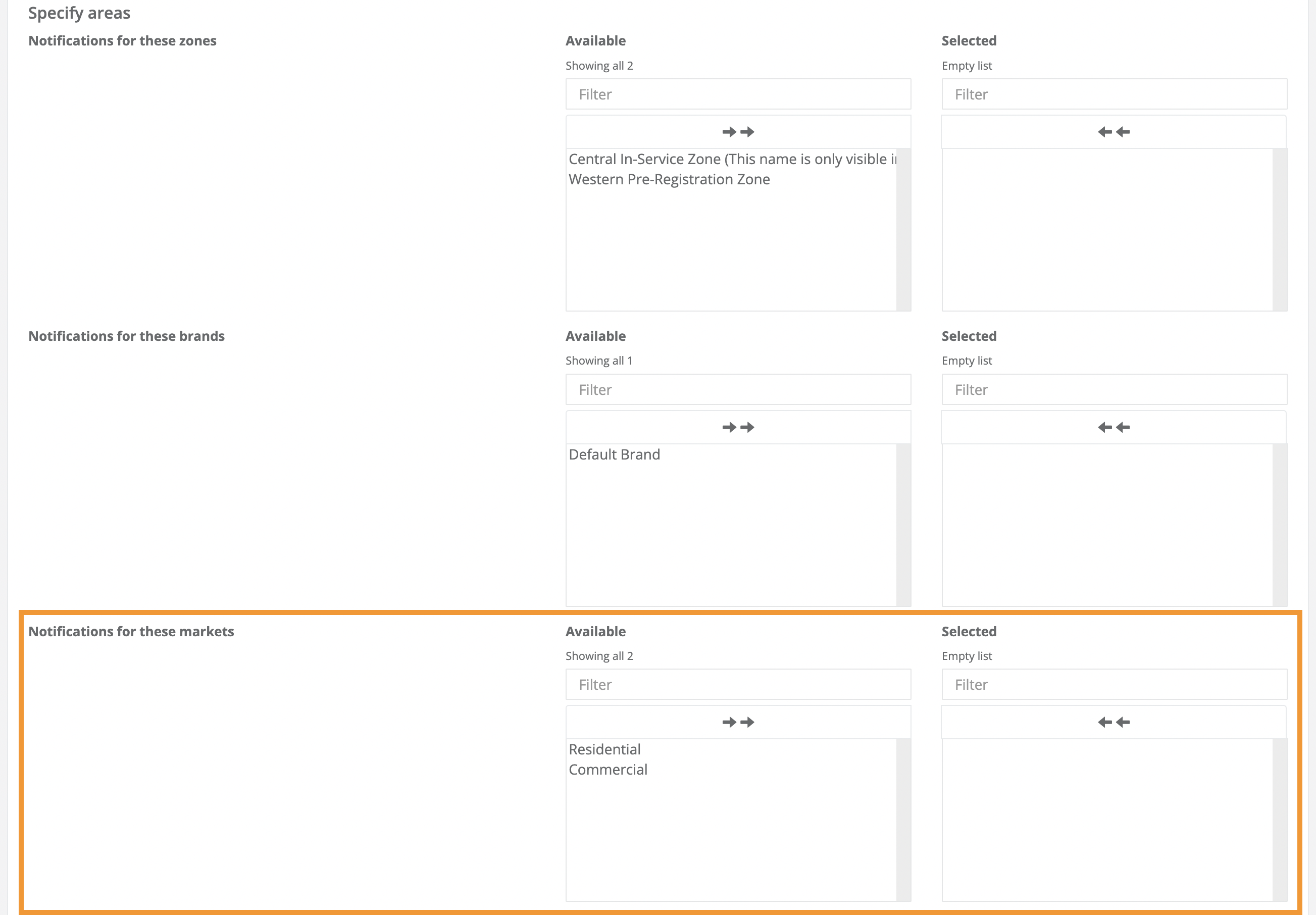Click available markets Filter input
Image resolution: width=1316 pixels, height=915 pixels.
click(x=738, y=685)
